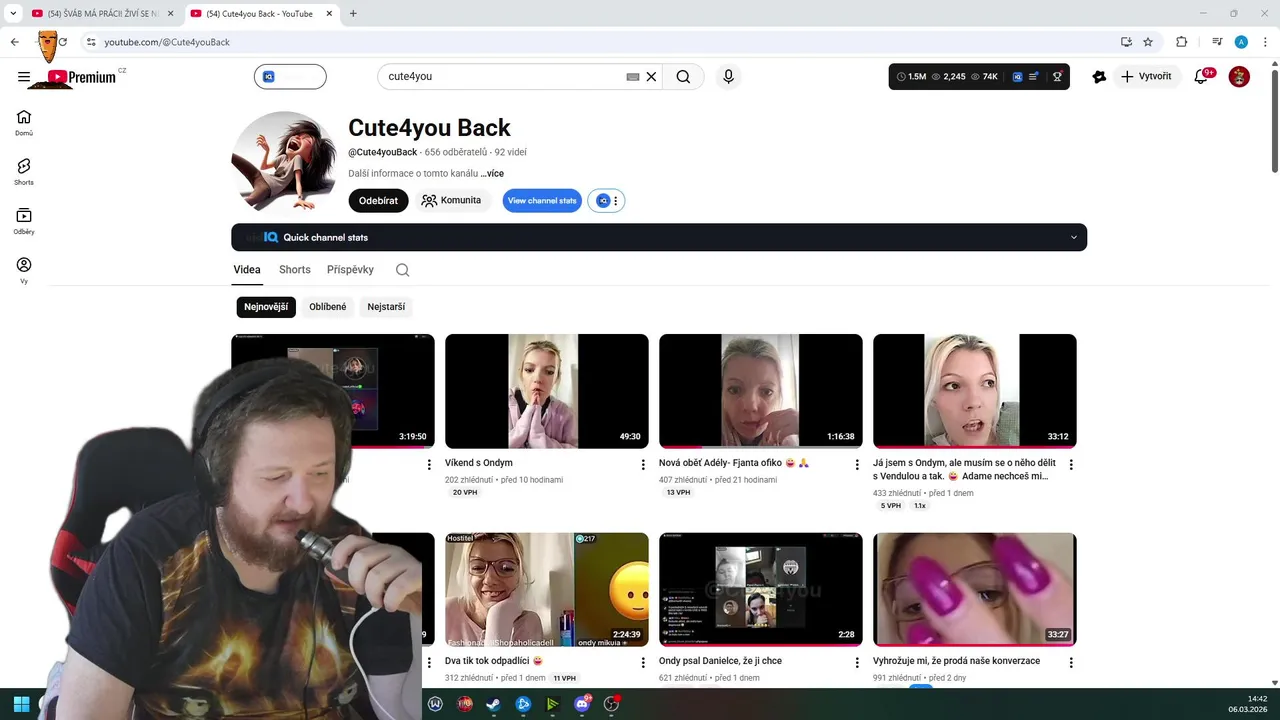Open Windows Start menu

pyautogui.click(x=21, y=704)
